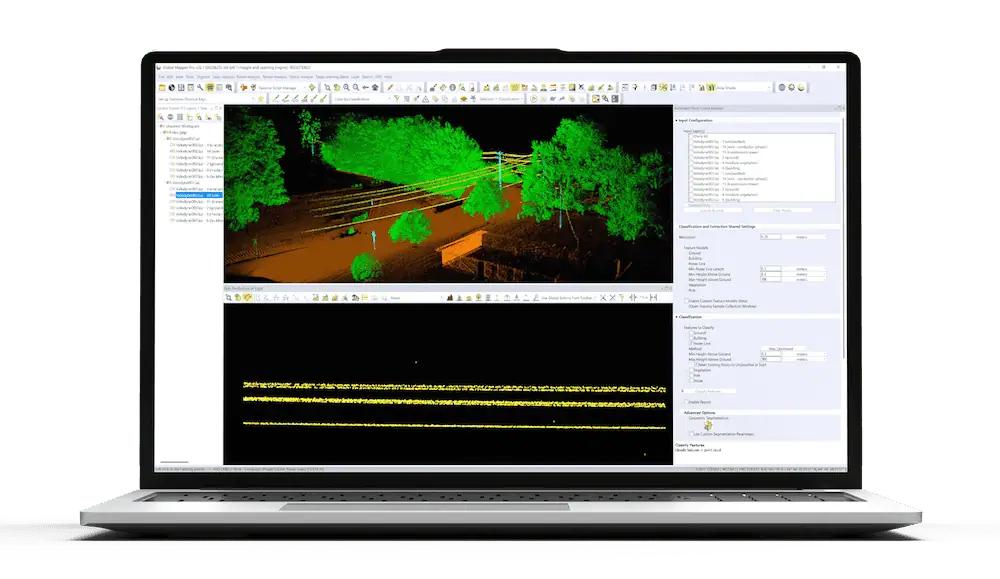Collapse the Input Configuration section

coord(677,120)
